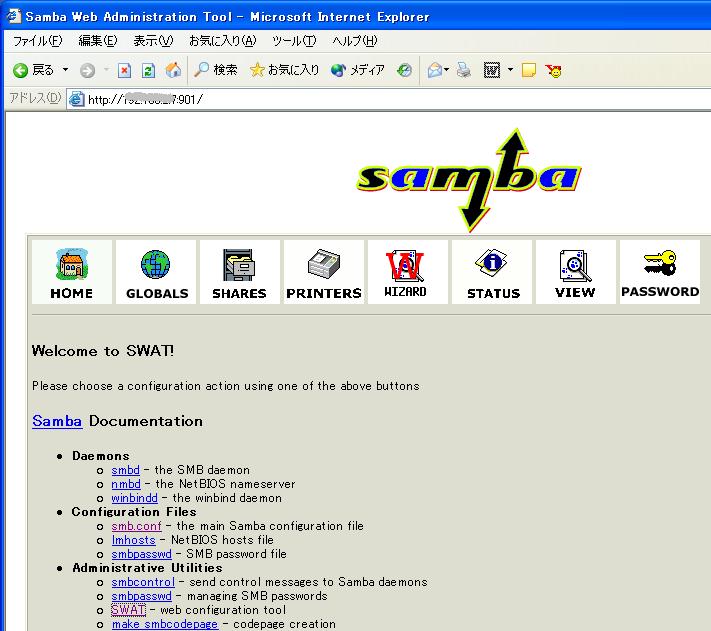Screen dimensions: 711x631
Task: Follow the smb.conf documentation link
Action: pos(137,526)
